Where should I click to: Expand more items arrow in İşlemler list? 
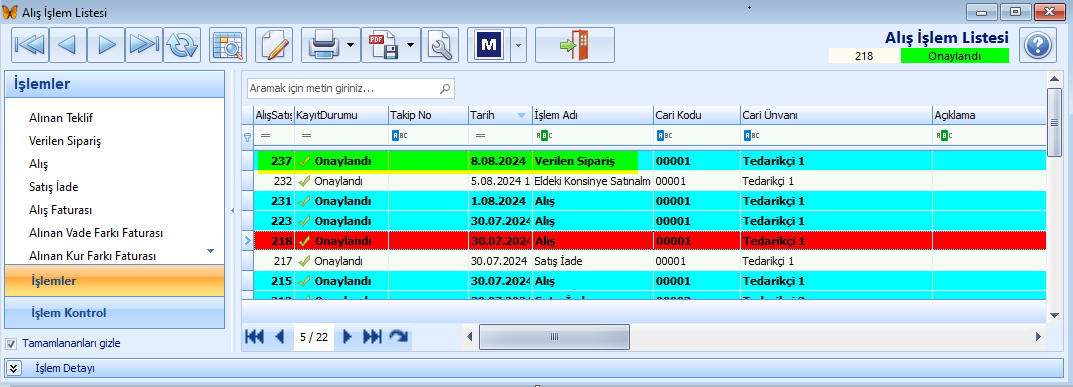(211, 252)
